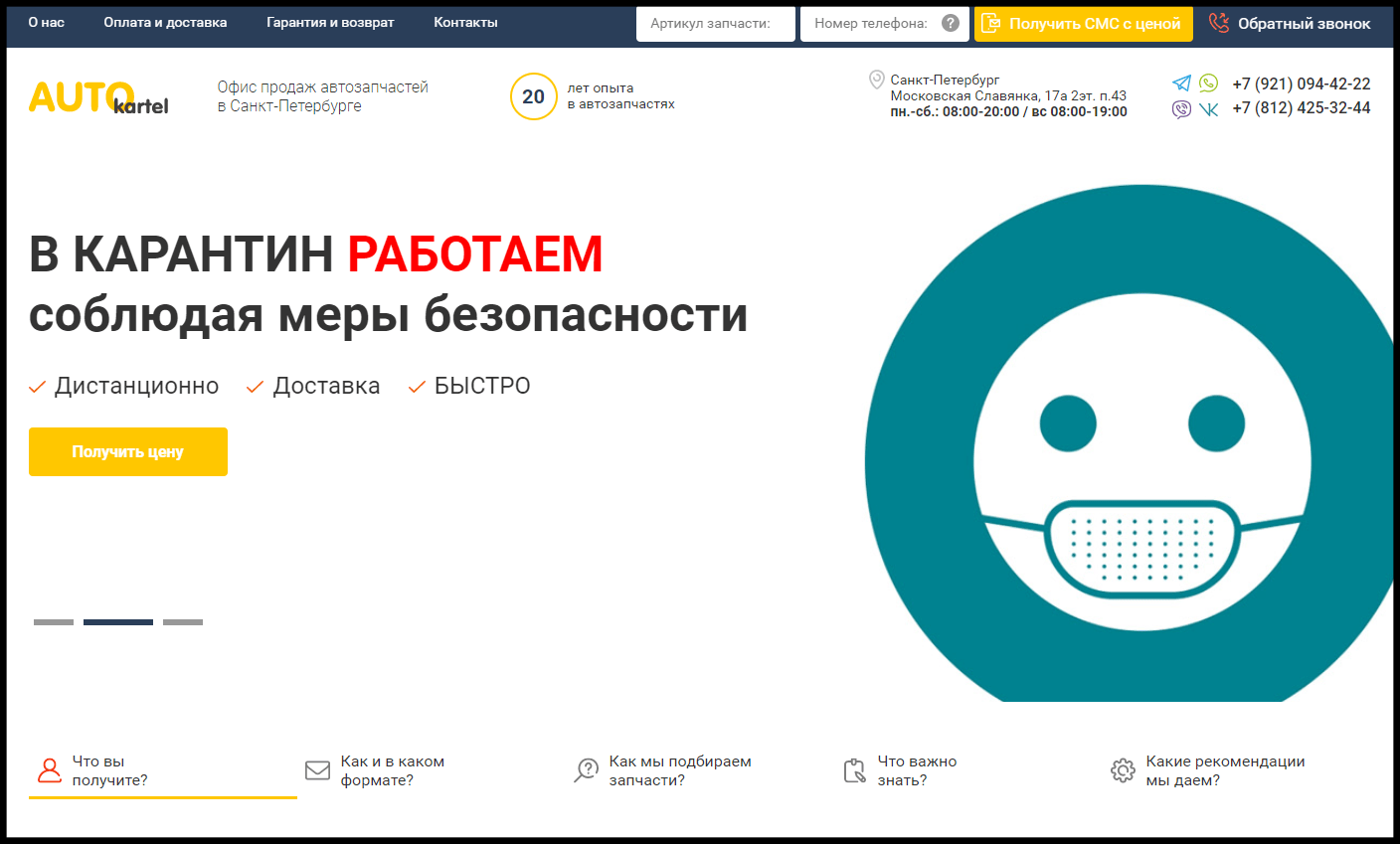Select 'Что вы получите?' tab
1400x844 pixels.
(109, 770)
